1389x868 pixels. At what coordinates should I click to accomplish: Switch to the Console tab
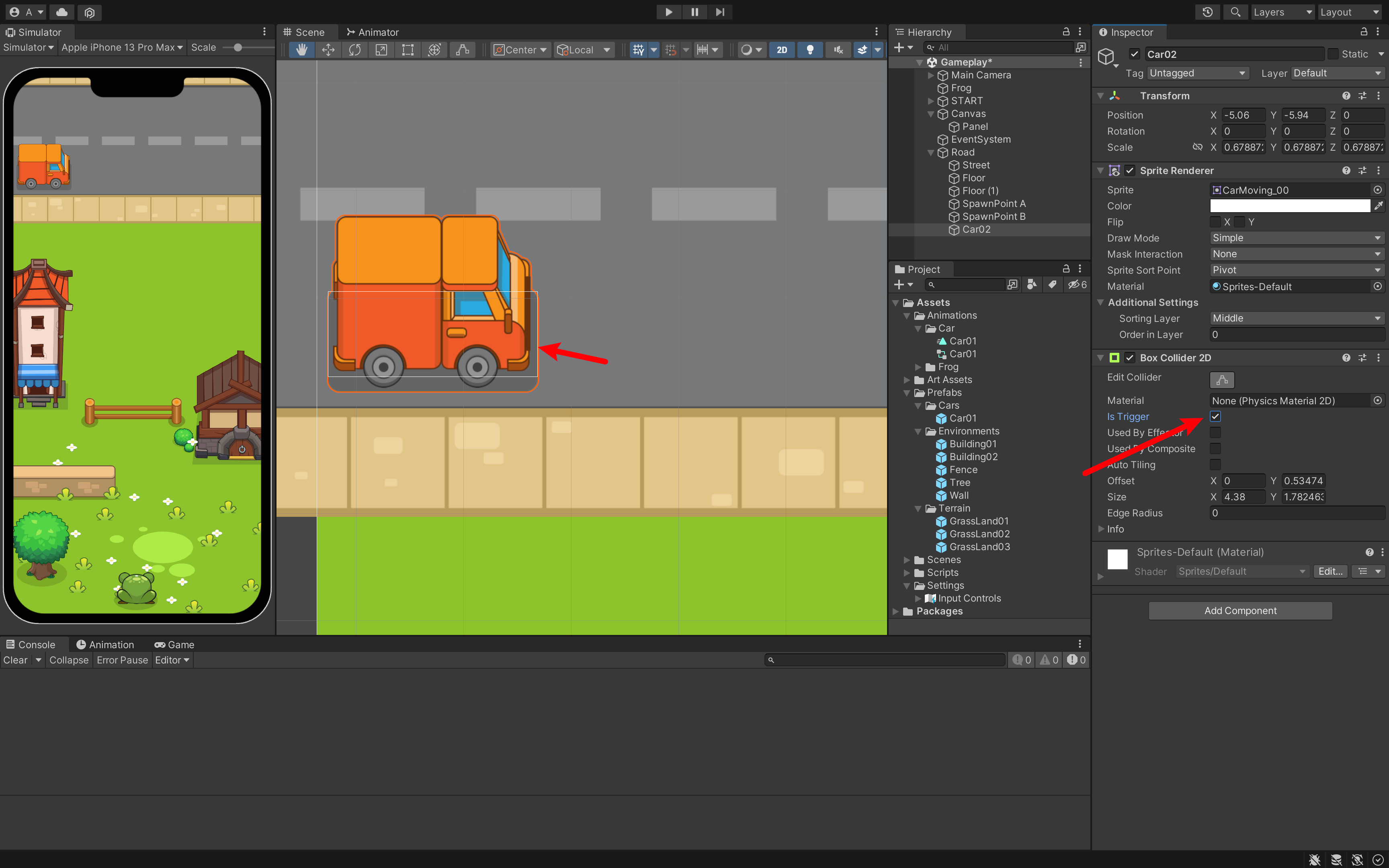(x=31, y=645)
